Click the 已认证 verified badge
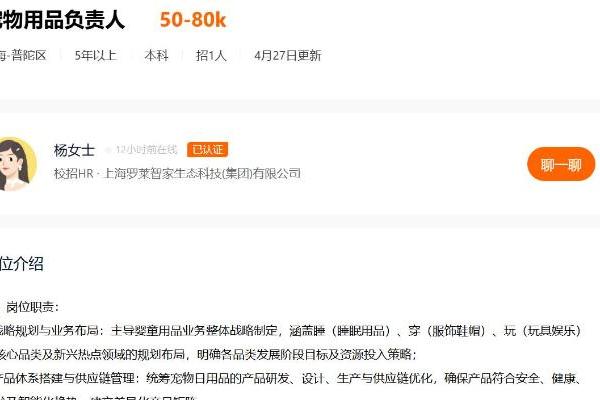The image size is (600, 400). (x=207, y=150)
